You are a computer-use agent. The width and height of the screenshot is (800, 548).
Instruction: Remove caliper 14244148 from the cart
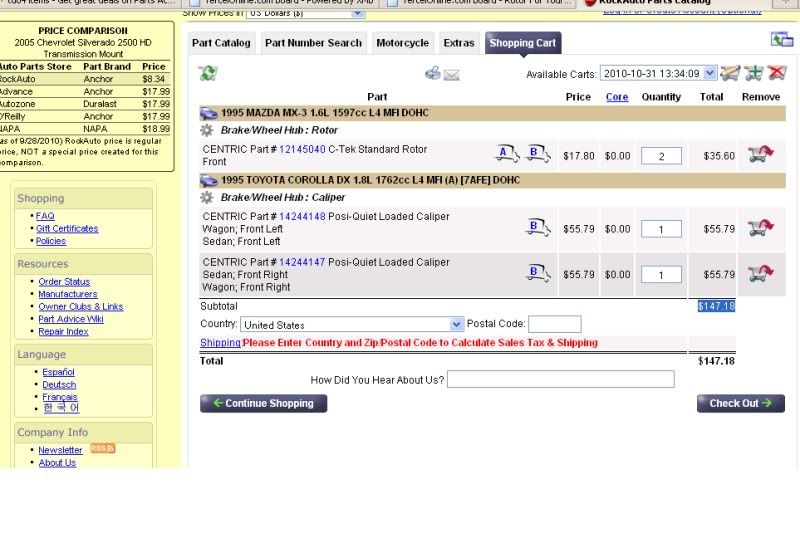761,228
